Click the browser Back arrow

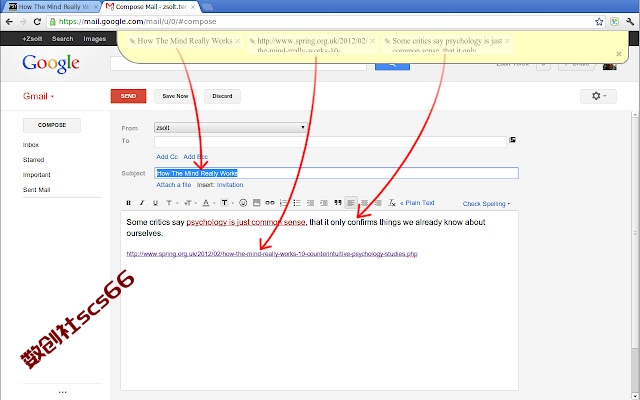tap(9, 22)
